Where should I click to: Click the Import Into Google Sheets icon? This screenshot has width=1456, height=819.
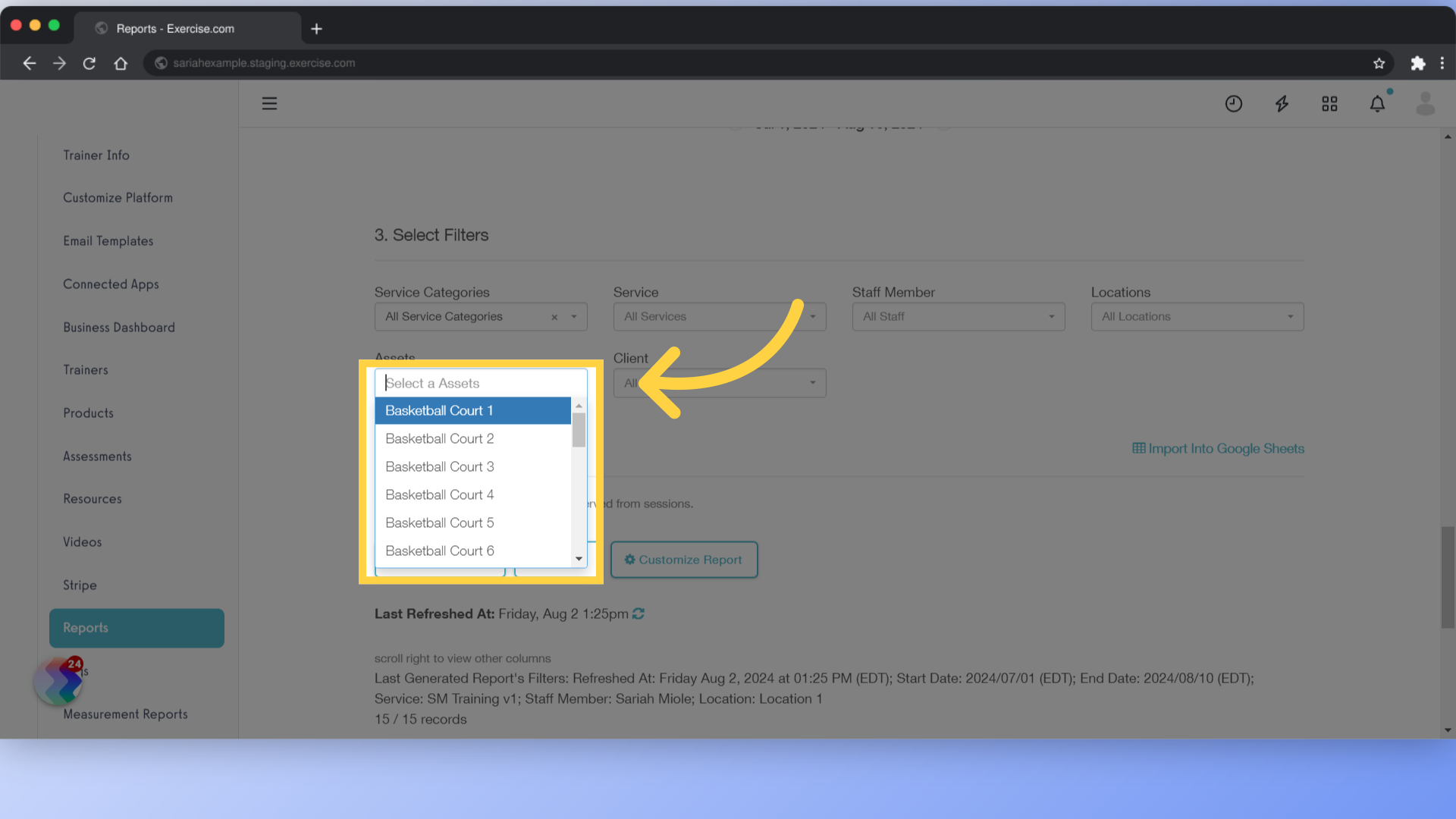(1138, 448)
